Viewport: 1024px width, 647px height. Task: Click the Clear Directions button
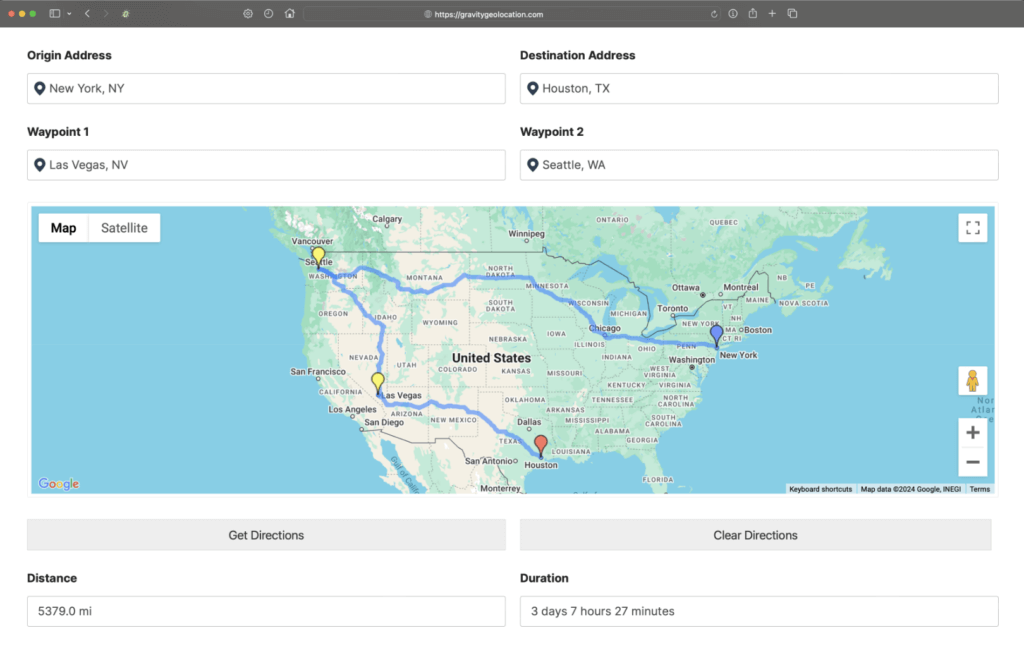click(x=755, y=535)
